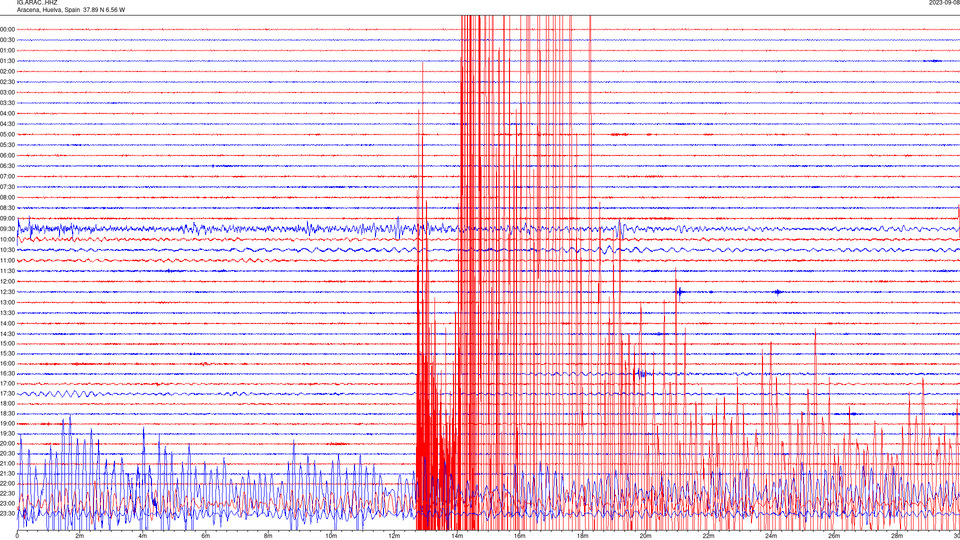Select the 21:30 trace time label
Viewport: 960px width, 540px height.
coord(7,474)
